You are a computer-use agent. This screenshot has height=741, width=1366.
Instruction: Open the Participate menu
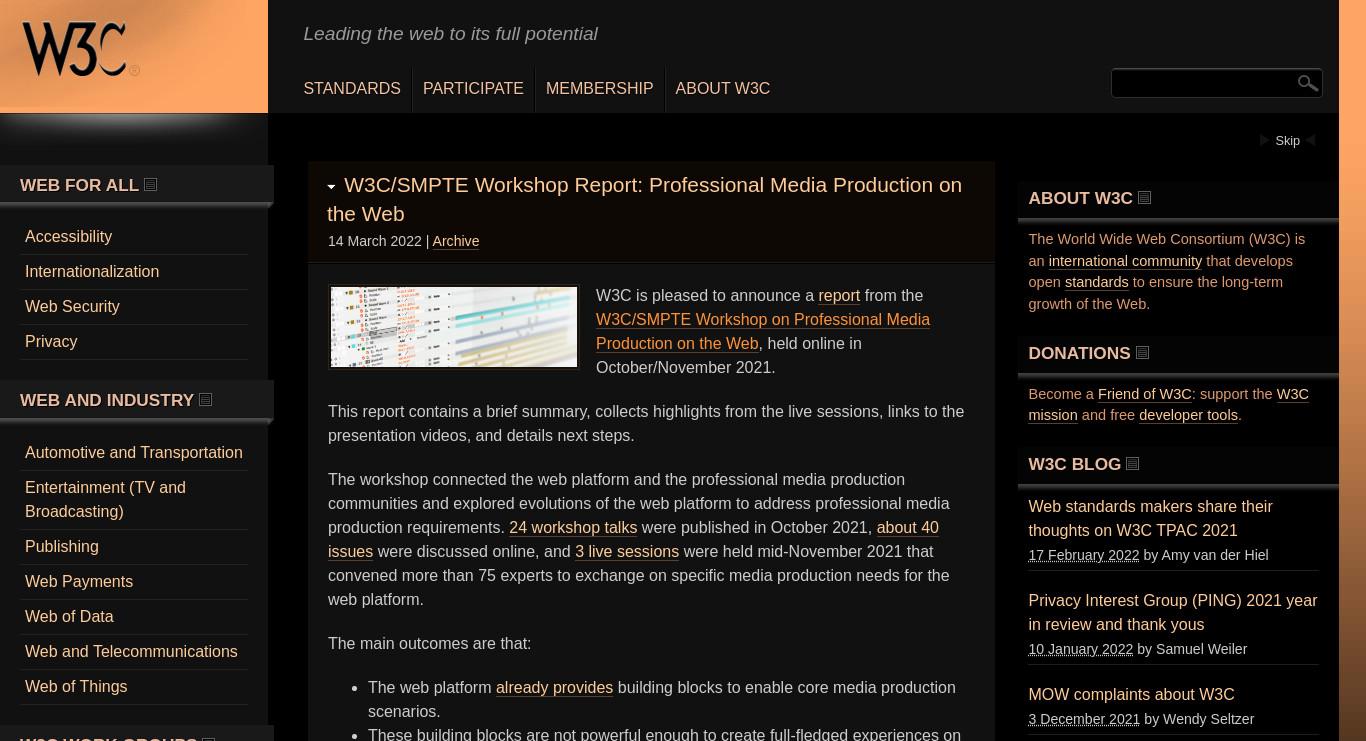473,88
